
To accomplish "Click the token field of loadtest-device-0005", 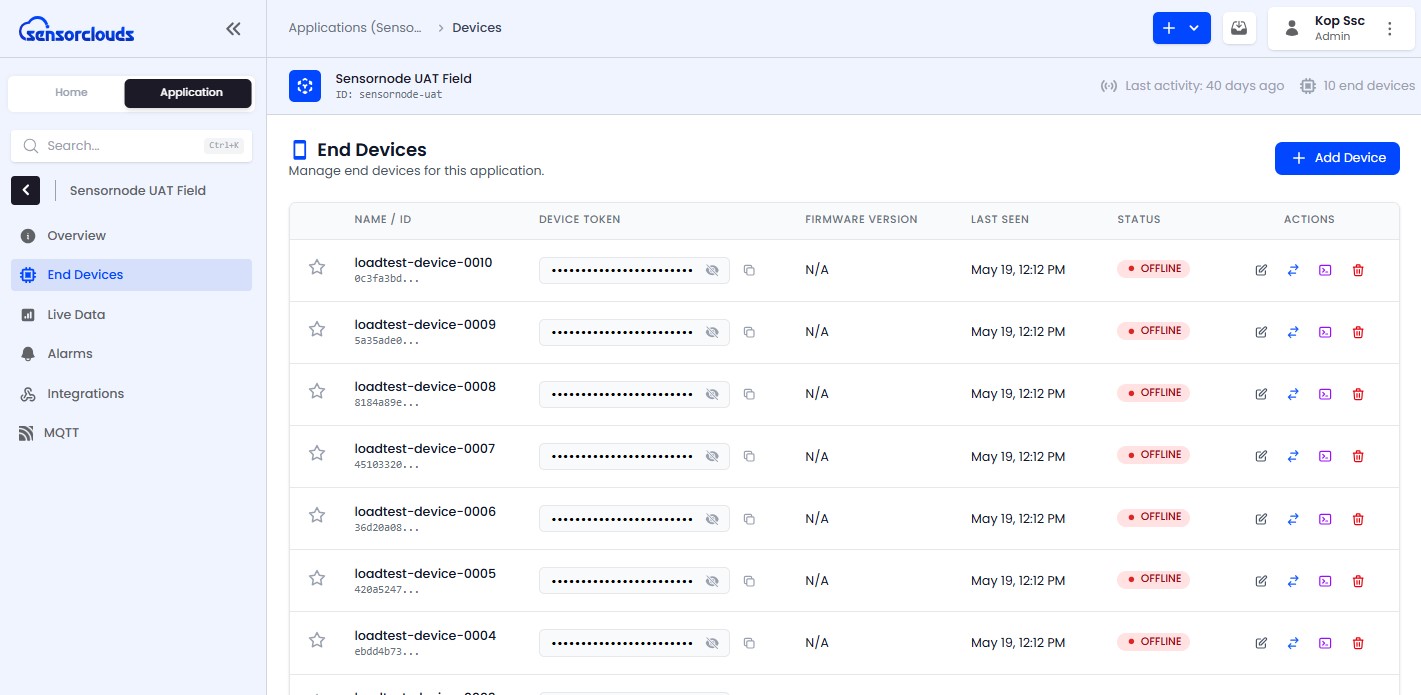I will click(634, 581).
